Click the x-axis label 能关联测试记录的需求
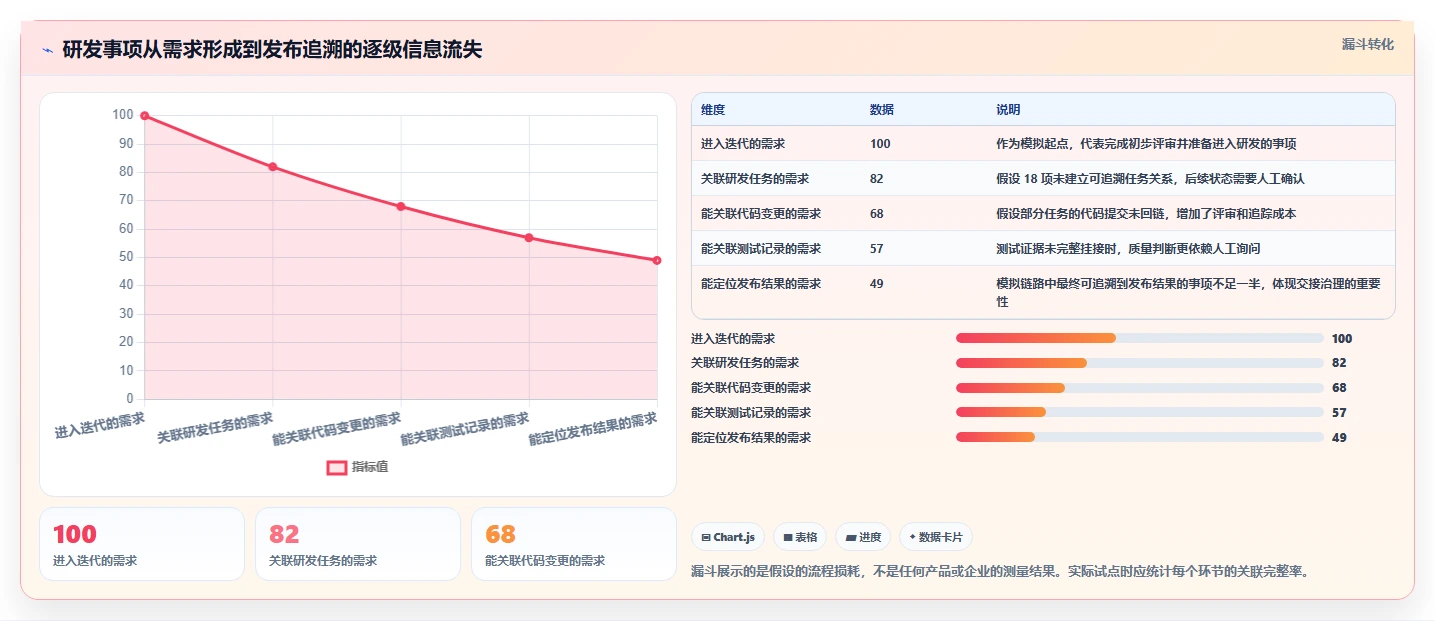 (465, 429)
